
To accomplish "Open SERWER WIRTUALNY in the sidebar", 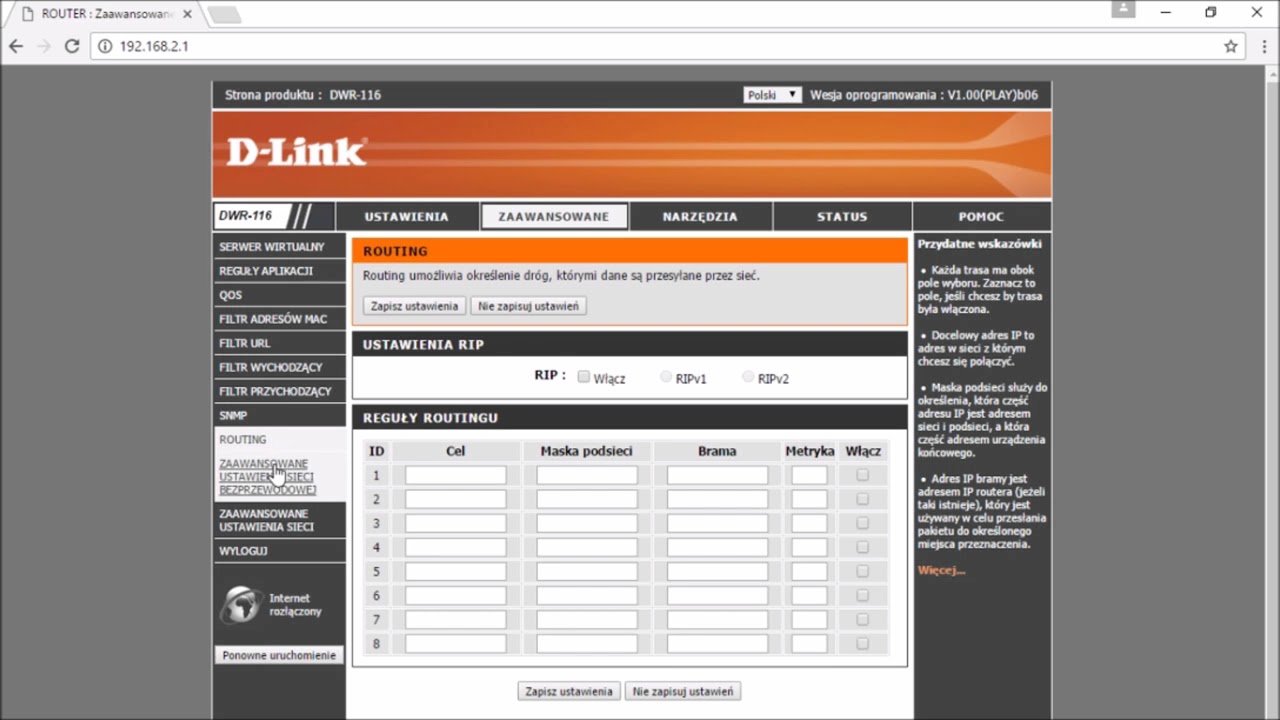I will pyautogui.click(x=279, y=246).
